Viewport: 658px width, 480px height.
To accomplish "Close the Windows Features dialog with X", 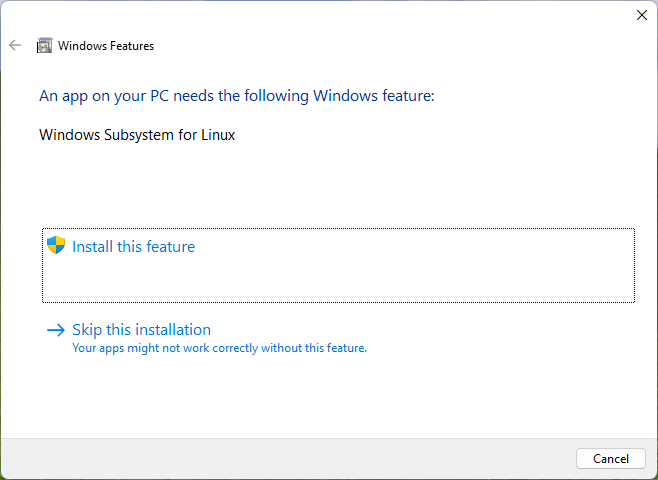I will (642, 15).
